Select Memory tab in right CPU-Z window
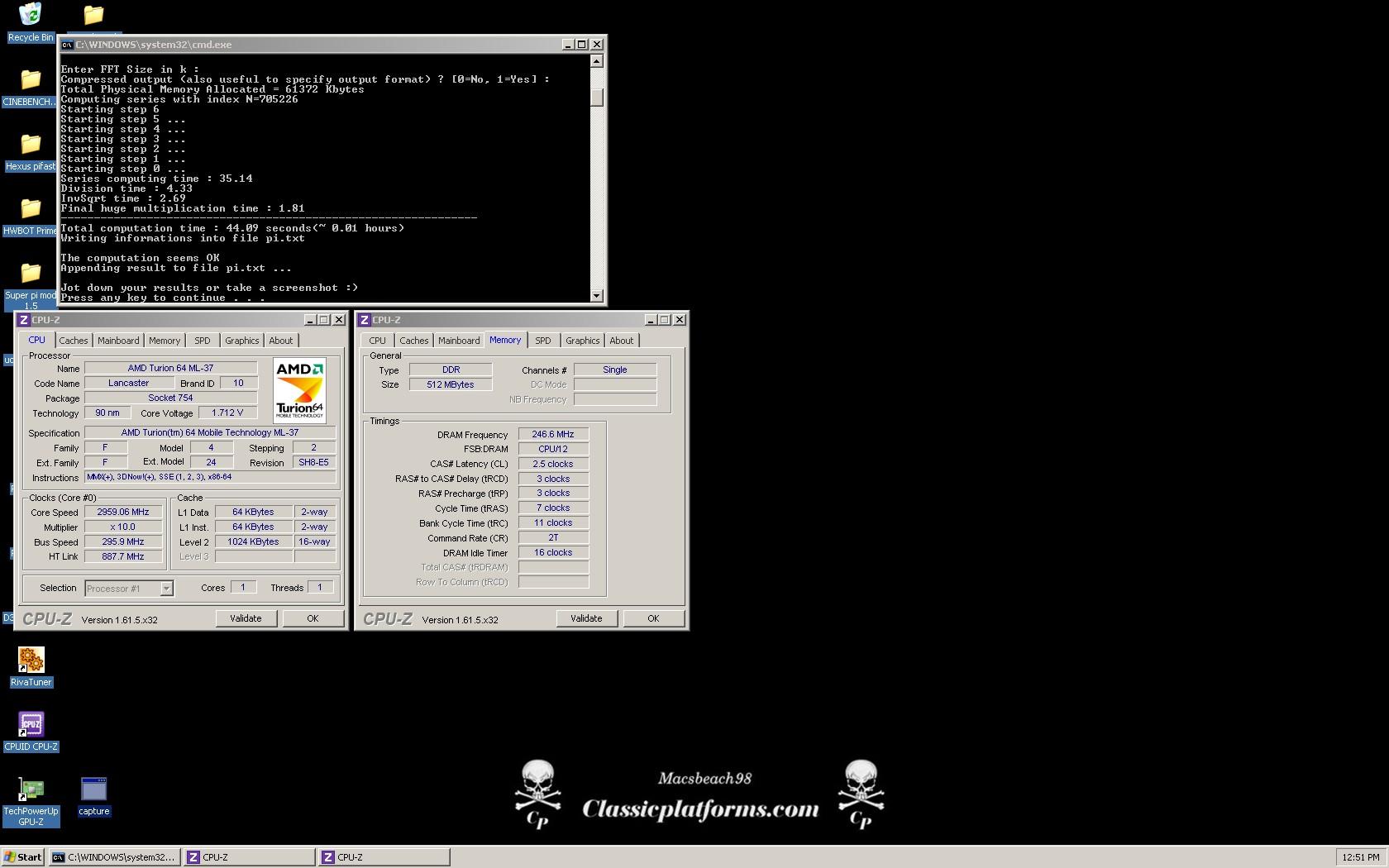Viewport: 1389px width, 868px height. click(505, 340)
